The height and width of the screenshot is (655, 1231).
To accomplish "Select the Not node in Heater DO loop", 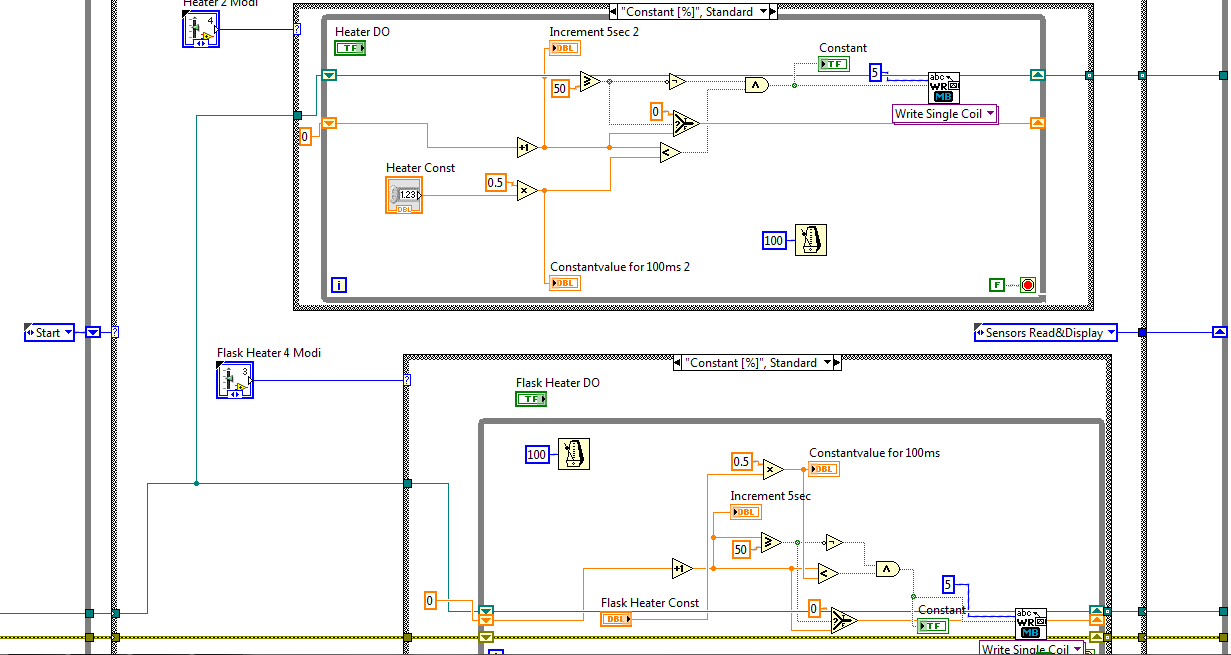I will click(x=676, y=81).
